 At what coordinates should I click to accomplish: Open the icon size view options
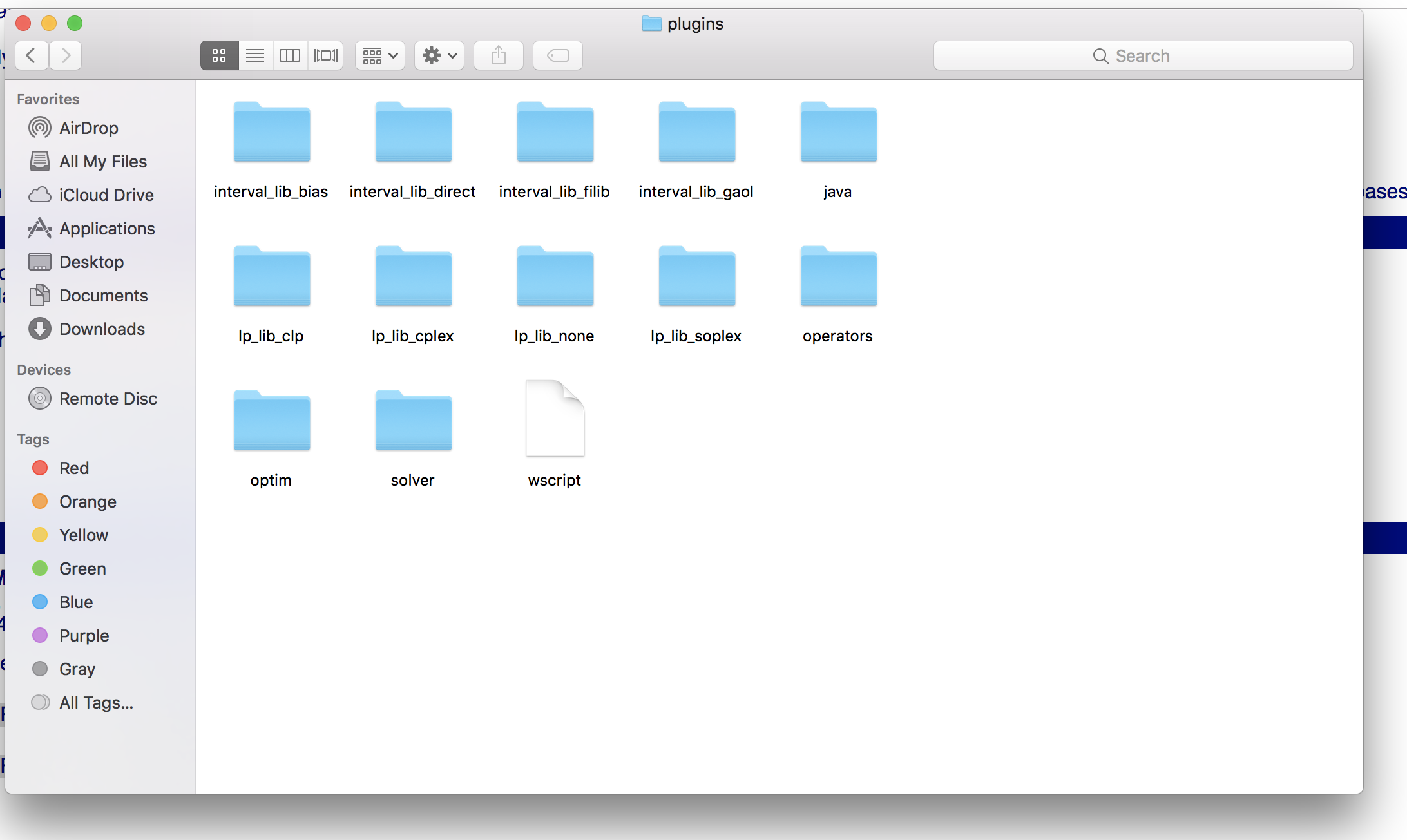point(218,55)
